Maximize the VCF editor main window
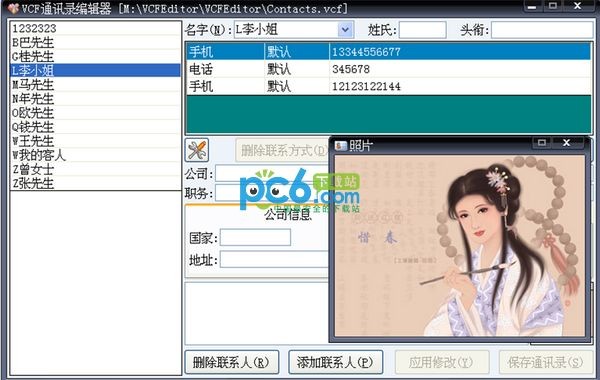Screen dimensions: 600x380 pyautogui.click(x=553, y=6)
